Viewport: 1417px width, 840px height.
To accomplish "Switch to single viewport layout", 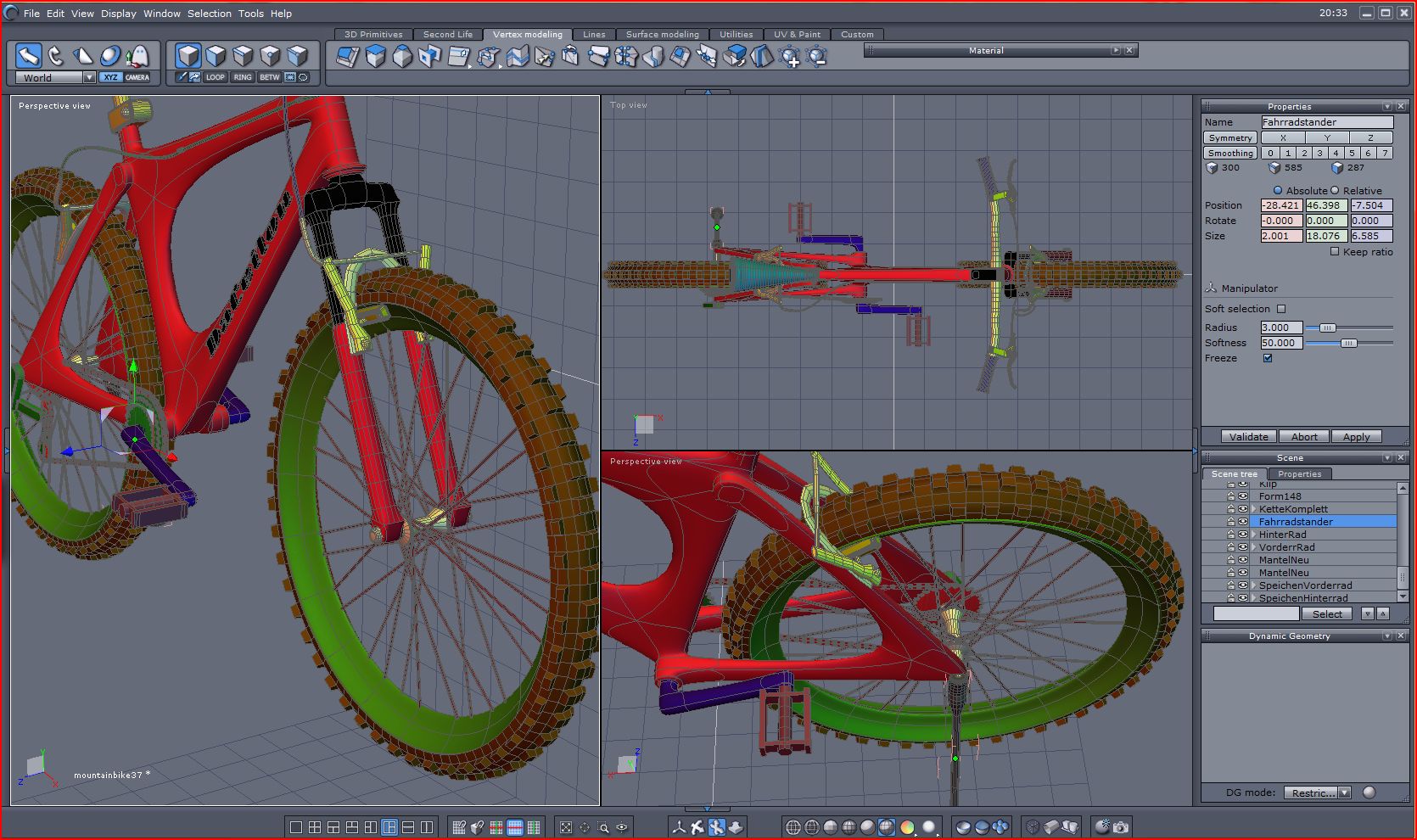I will tap(296, 827).
